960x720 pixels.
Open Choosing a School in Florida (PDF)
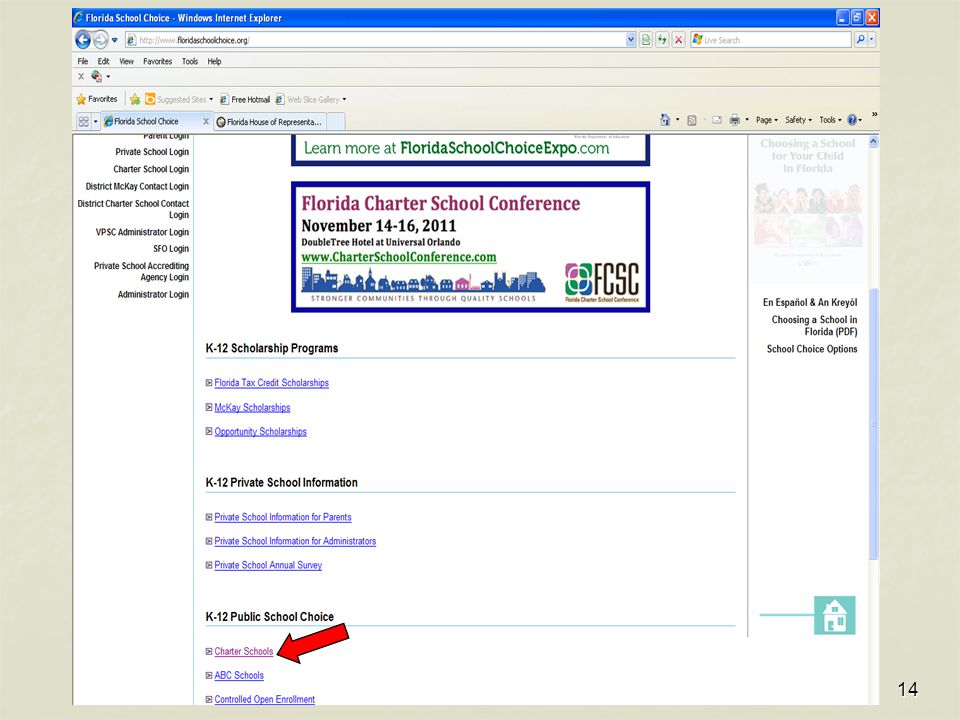pyautogui.click(x=814, y=326)
